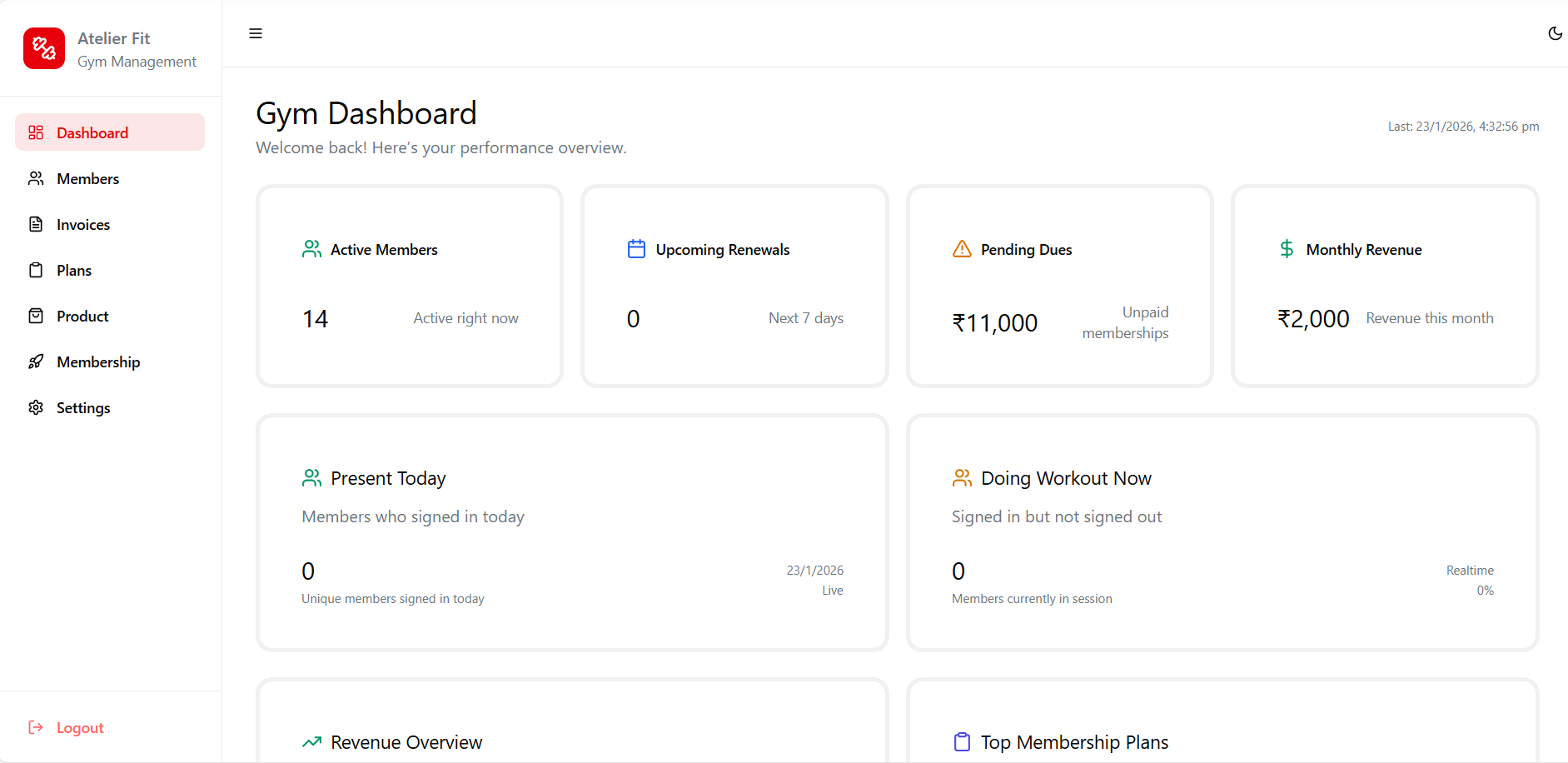Click the Upcoming Renewals calendar icon
1568x763 pixels.
pyautogui.click(x=636, y=249)
